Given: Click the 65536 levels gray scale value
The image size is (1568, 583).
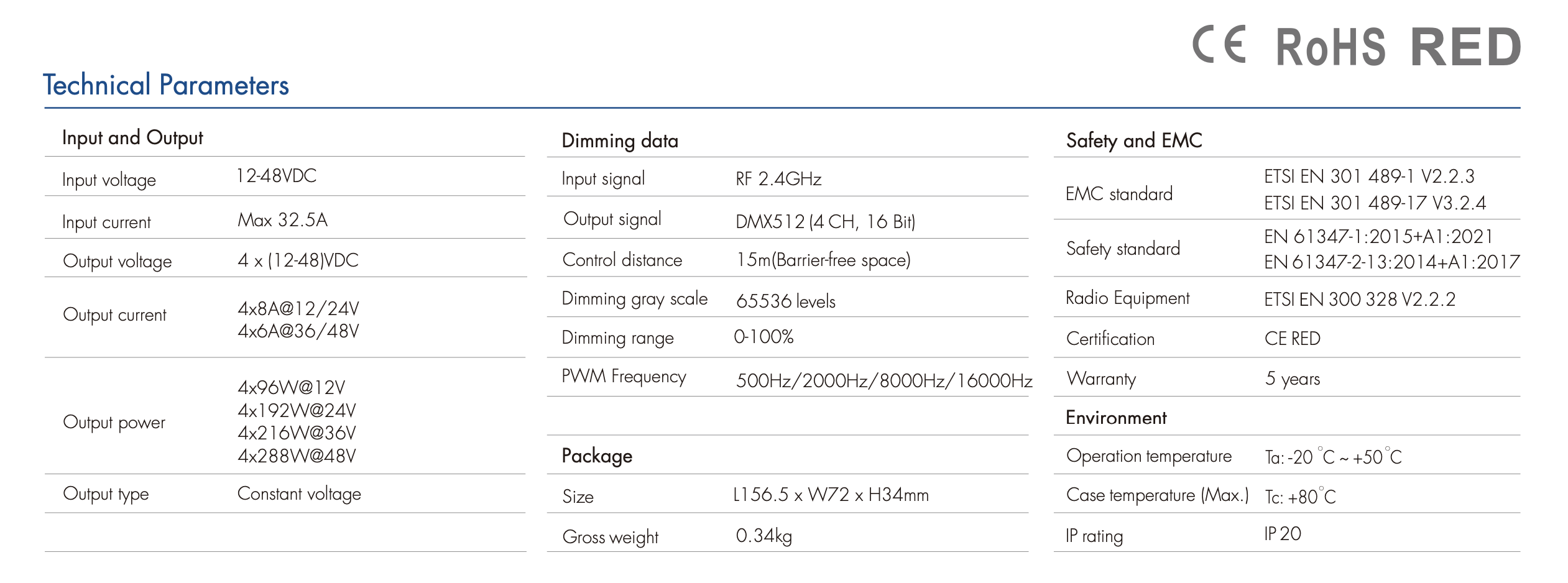Looking at the screenshot, I should (x=785, y=301).
